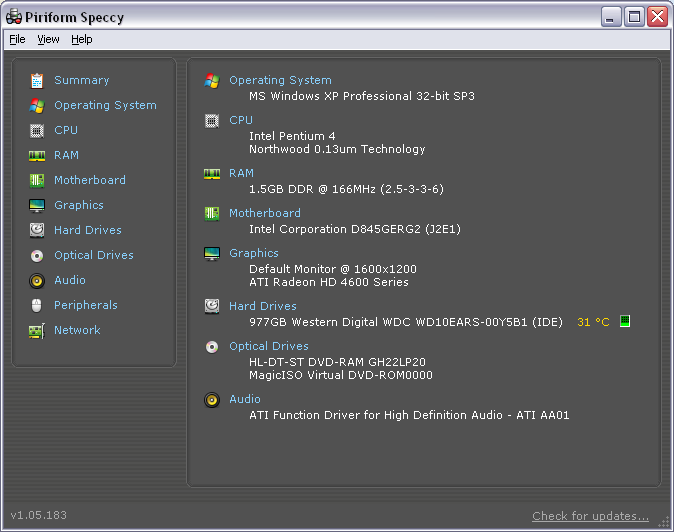674x532 pixels.
Task: Click the Optical Drives heading in summary panel
Action: (x=269, y=346)
